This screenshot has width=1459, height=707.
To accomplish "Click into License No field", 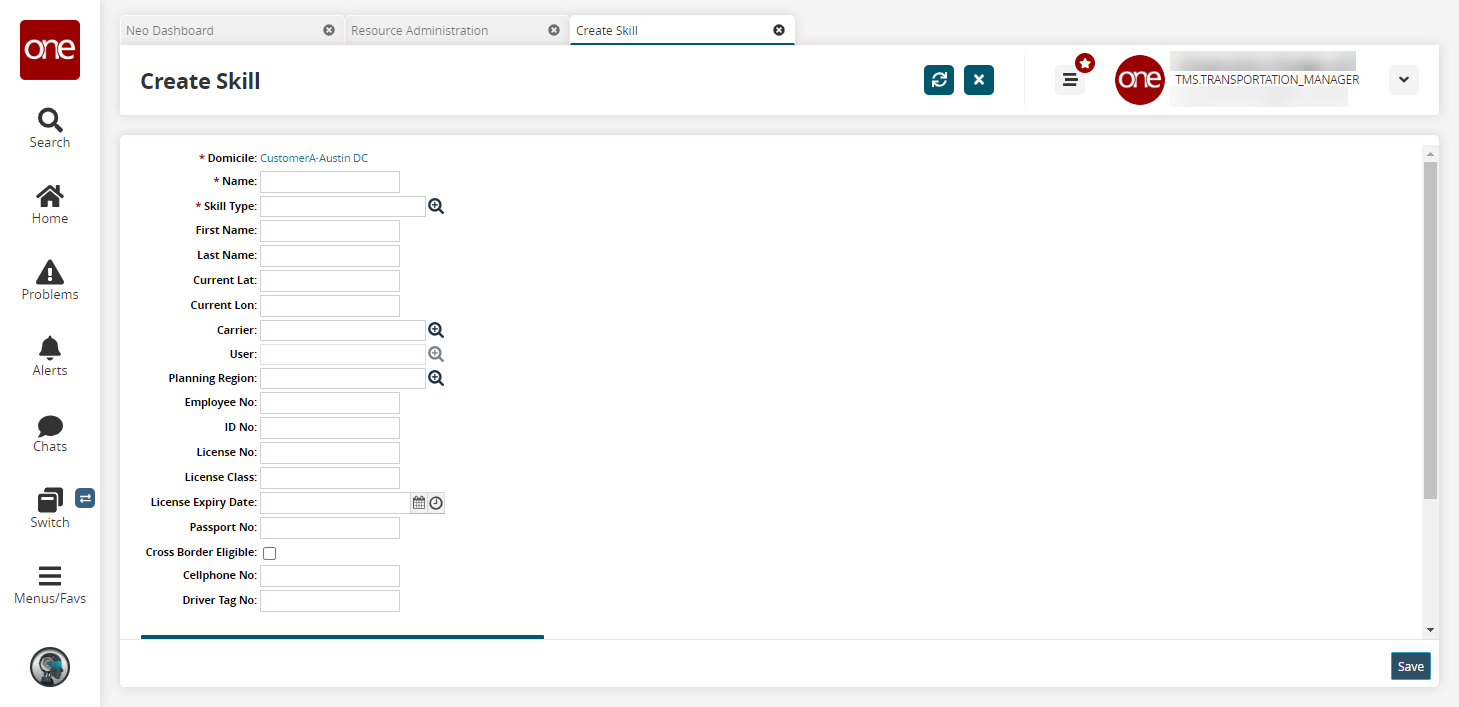I will coord(330,453).
